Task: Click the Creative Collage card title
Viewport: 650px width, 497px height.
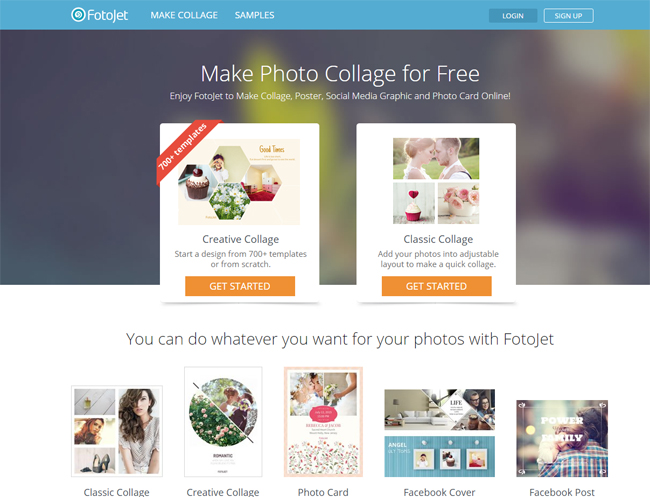Action: [240, 239]
